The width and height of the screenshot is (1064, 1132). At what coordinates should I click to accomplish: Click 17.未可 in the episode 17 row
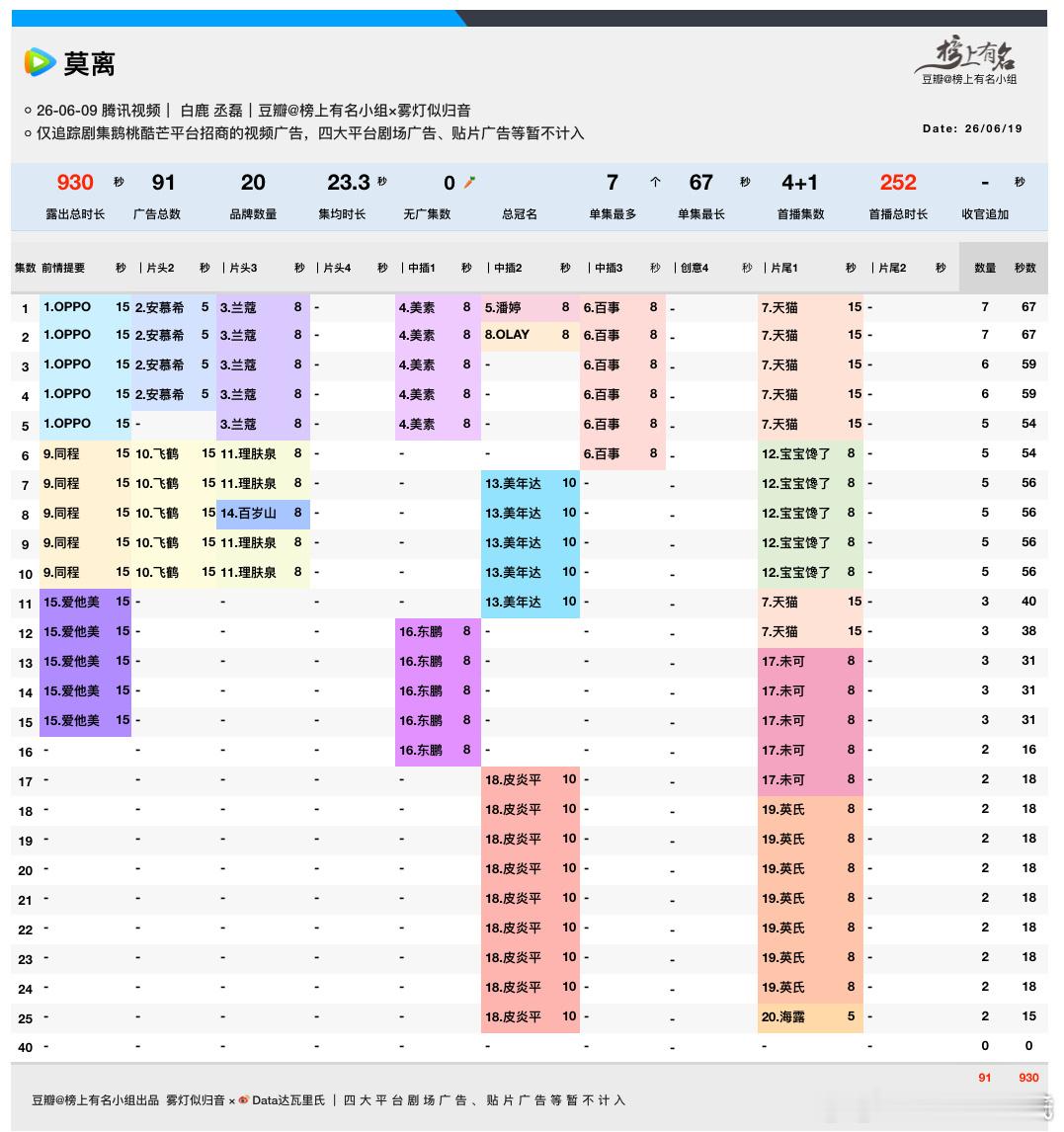[783, 779]
